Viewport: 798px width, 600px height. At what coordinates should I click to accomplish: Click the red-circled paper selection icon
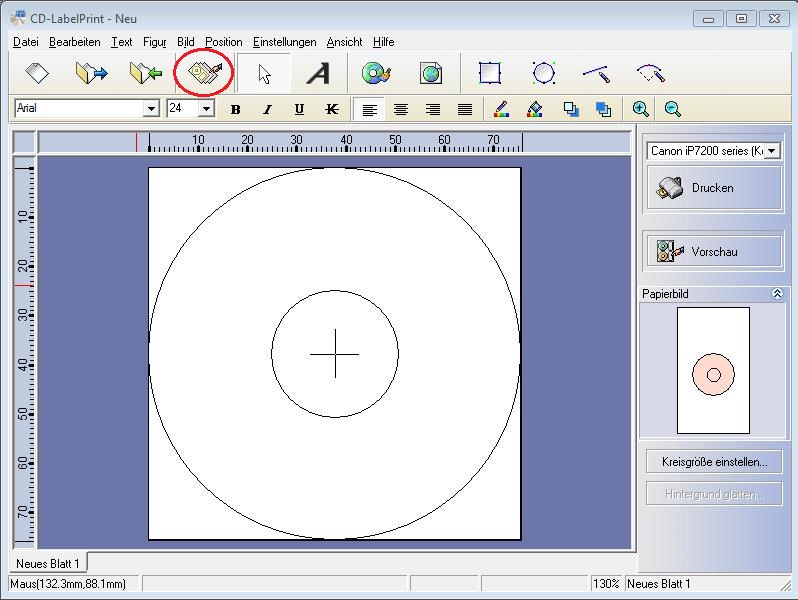click(x=204, y=73)
